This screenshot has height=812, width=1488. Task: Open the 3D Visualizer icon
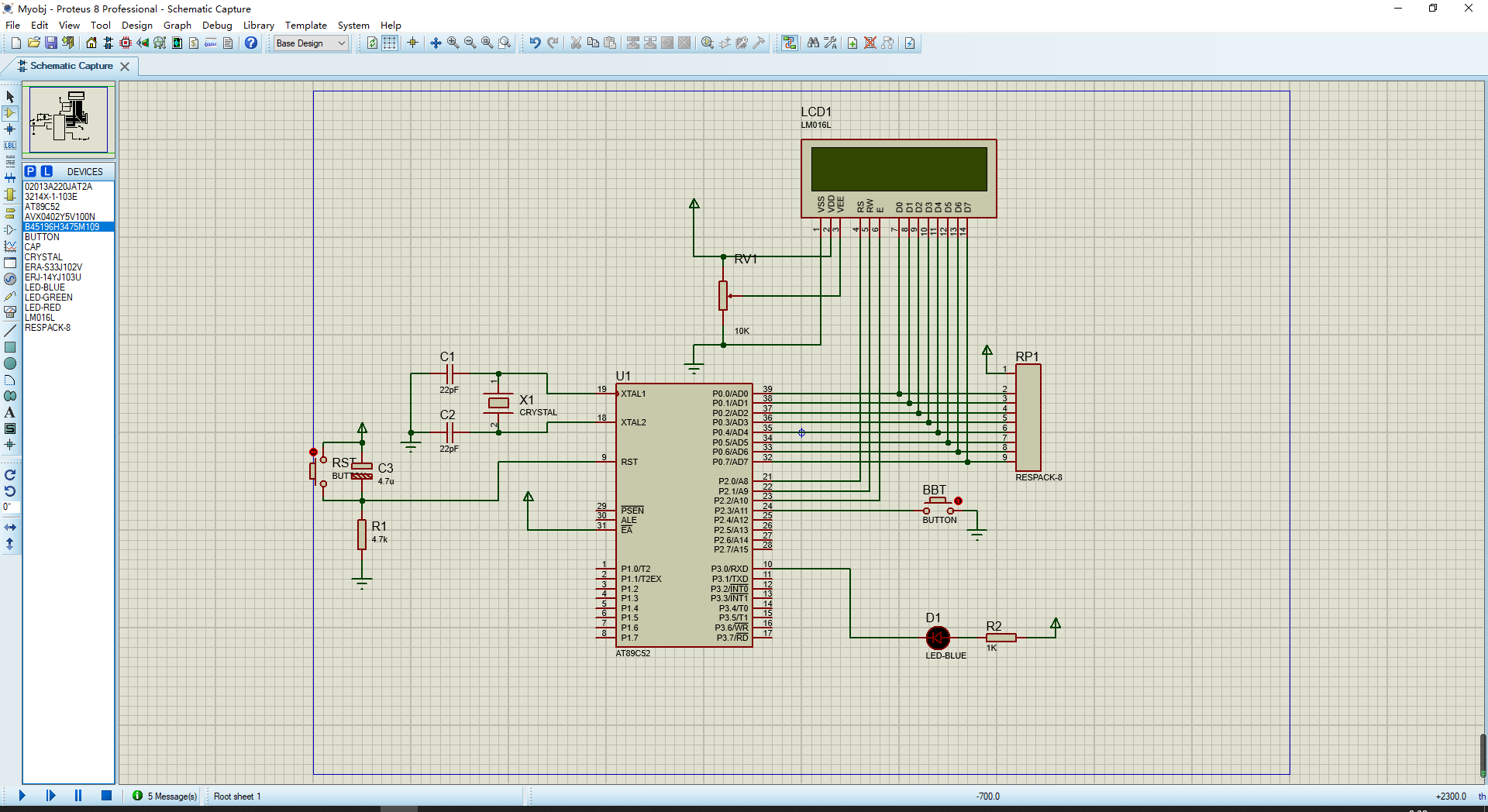143,43
